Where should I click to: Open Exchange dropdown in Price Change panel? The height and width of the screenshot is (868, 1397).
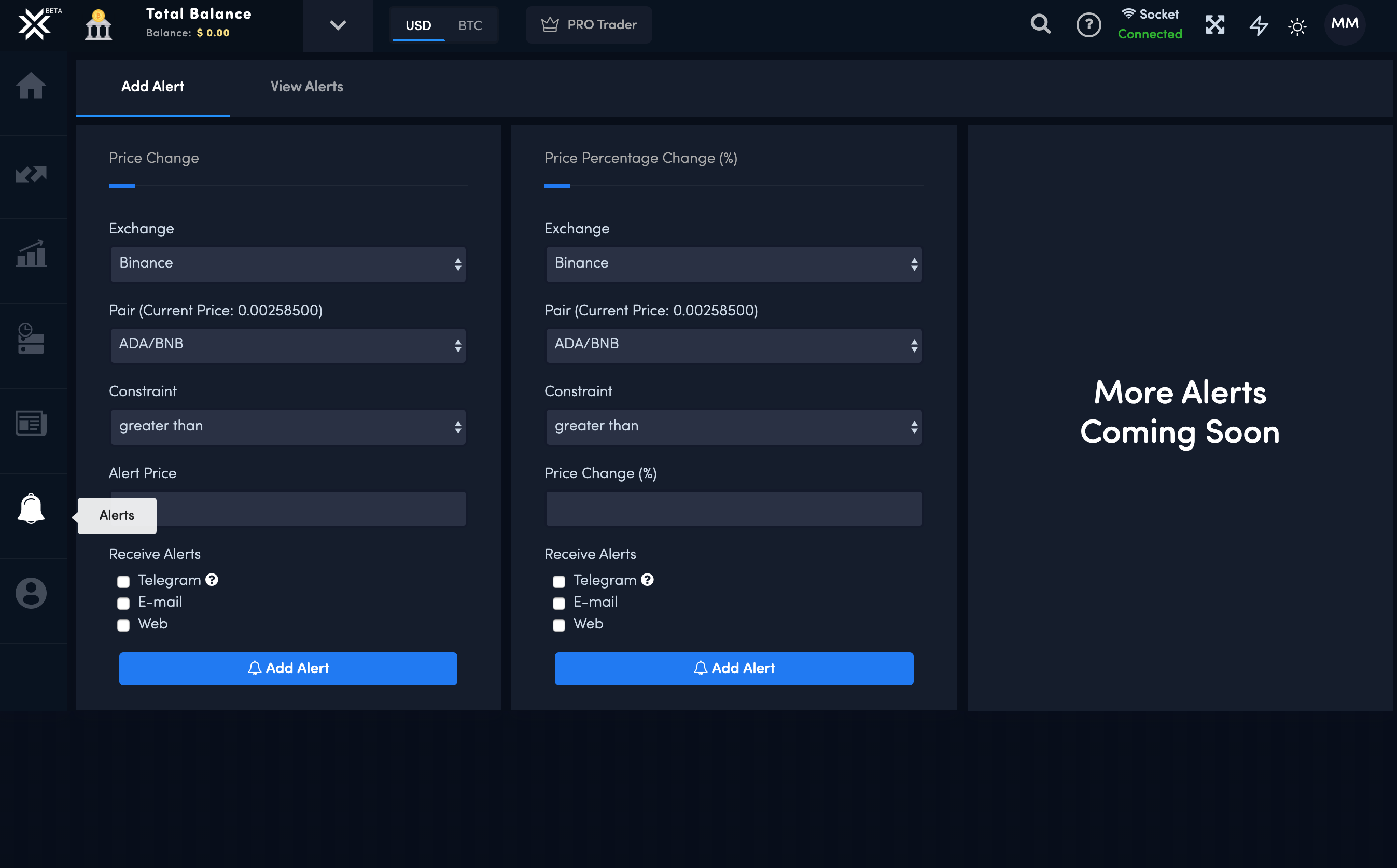click(288, 264)
